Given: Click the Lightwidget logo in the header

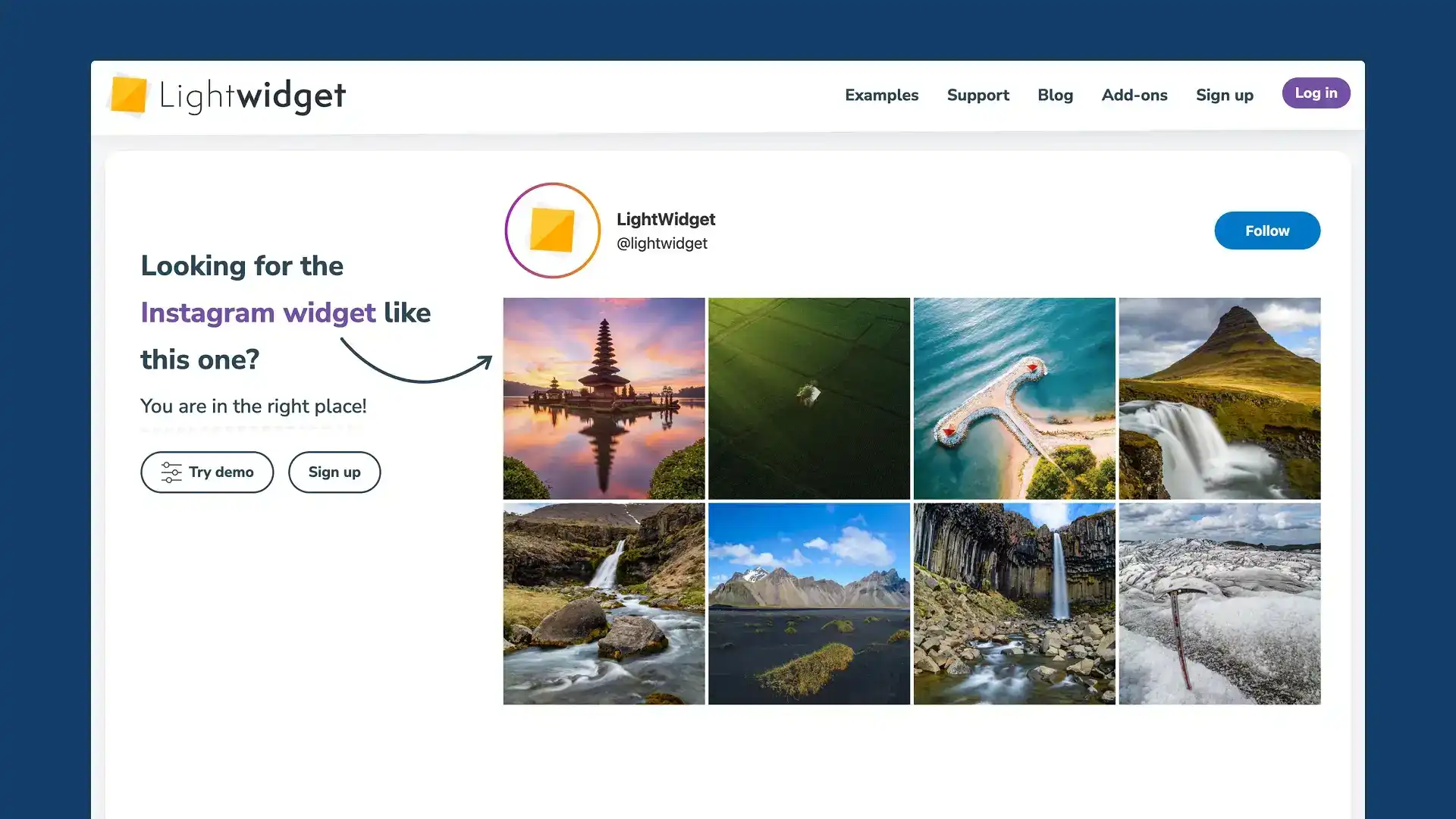Looking at the screenshot, I should coord(227,95).
